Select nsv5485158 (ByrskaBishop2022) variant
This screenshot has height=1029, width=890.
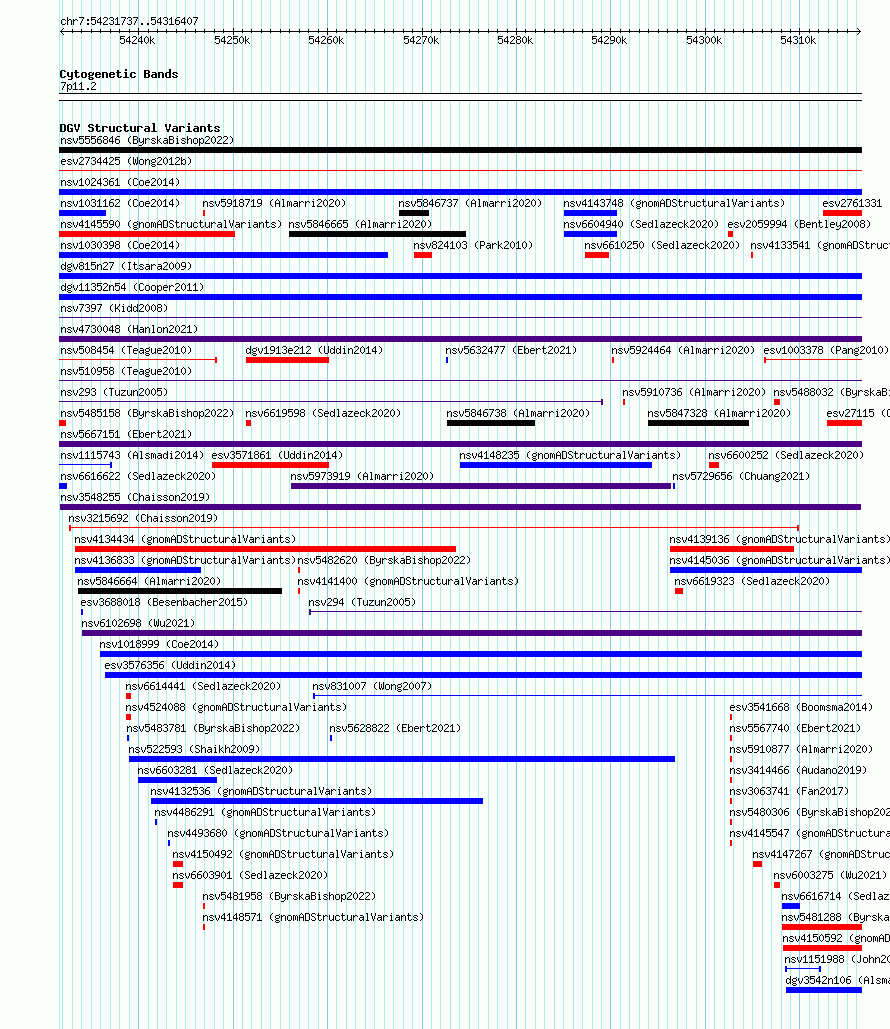(x=147, y=413)
